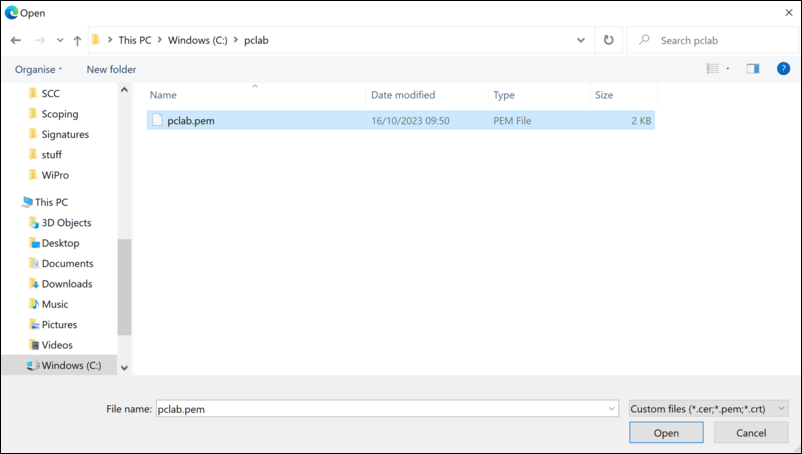Screen dimensions: 802x454
Task: Open the file type filter dropdown
Action: point(709,408)
